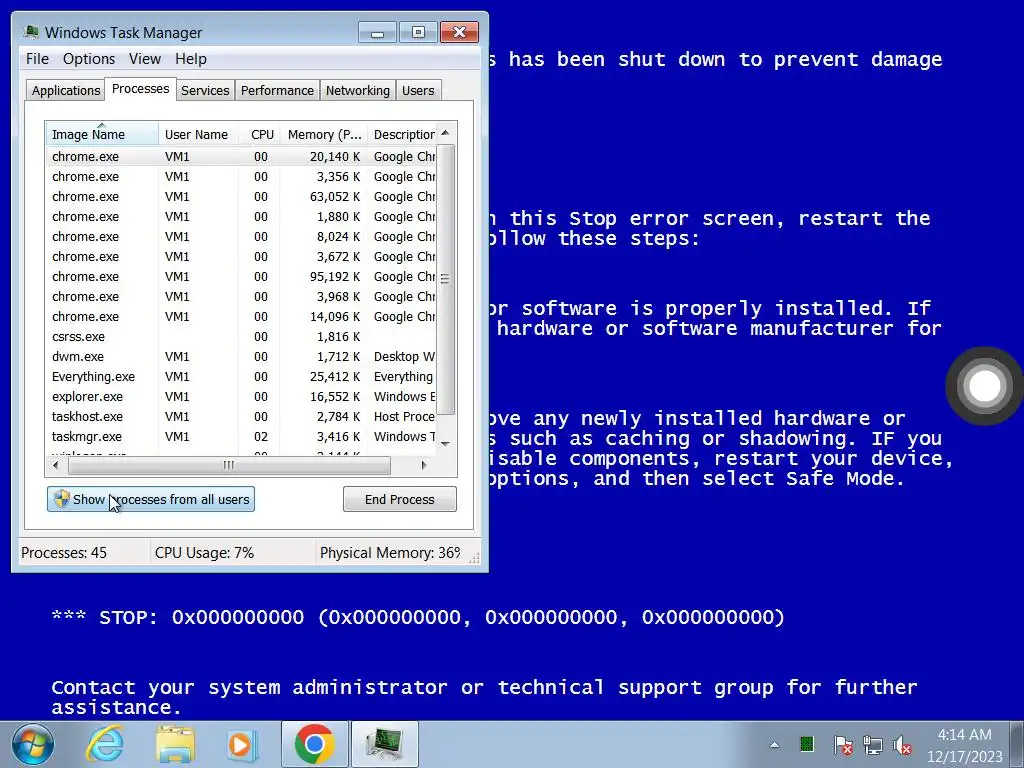This screenshot has height=768, width=1024.
Task: Select the csrss.exe process row
Action: [x=240, y=337]
